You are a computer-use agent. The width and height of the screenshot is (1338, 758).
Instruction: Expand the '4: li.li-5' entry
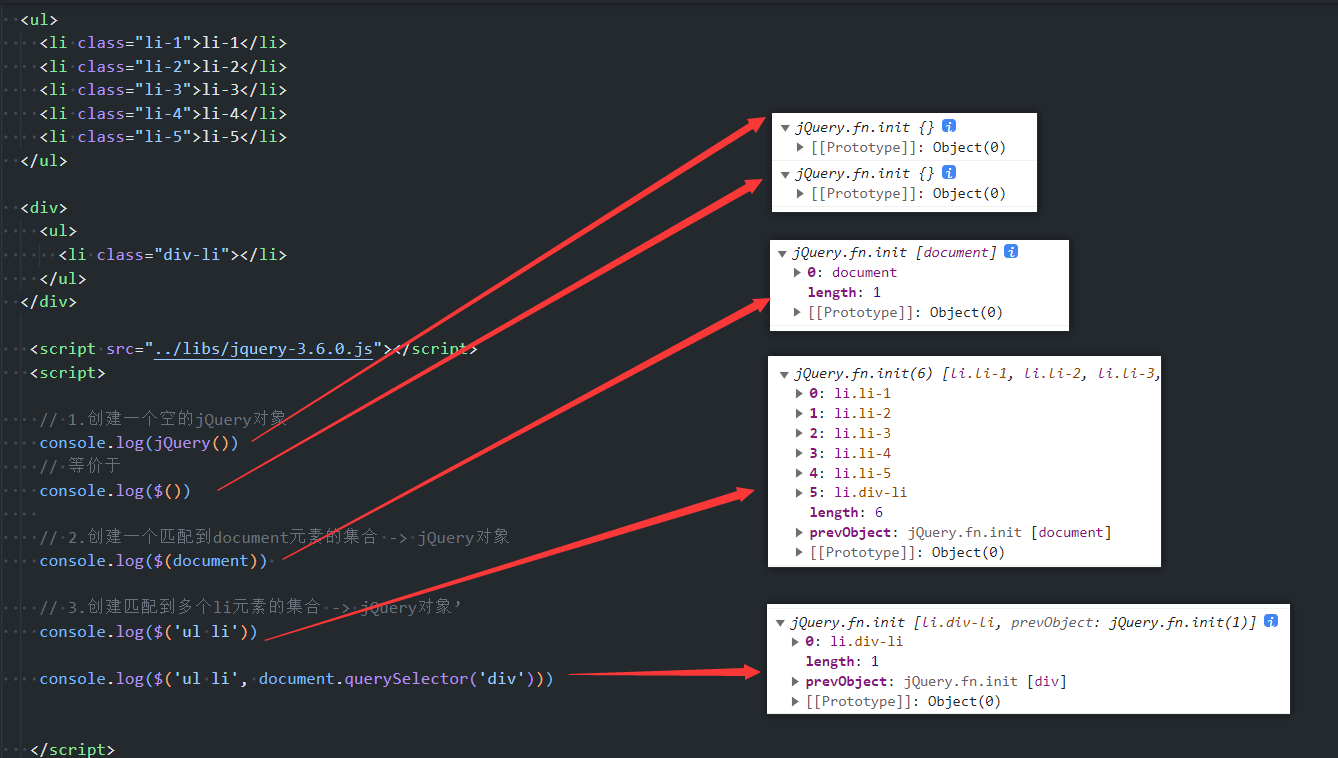pos(799,473)
